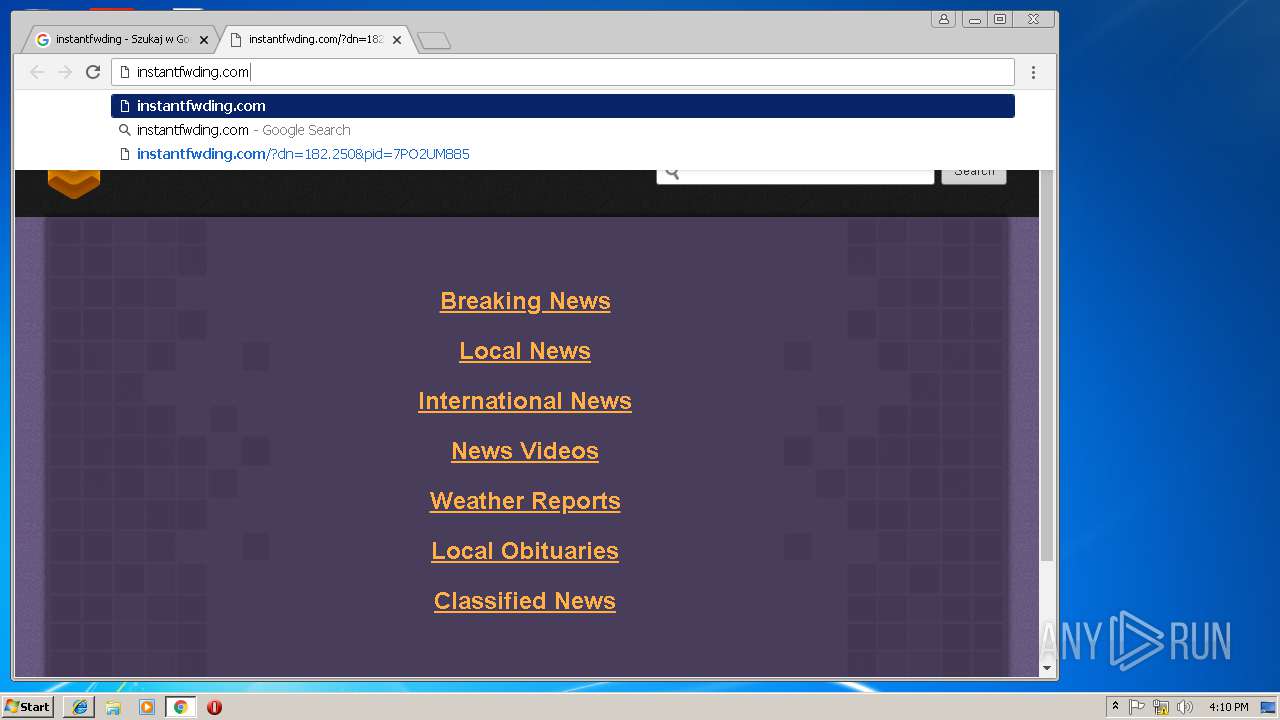Click the browser back arrow
1280x720 pixels.
coord(37,72)
